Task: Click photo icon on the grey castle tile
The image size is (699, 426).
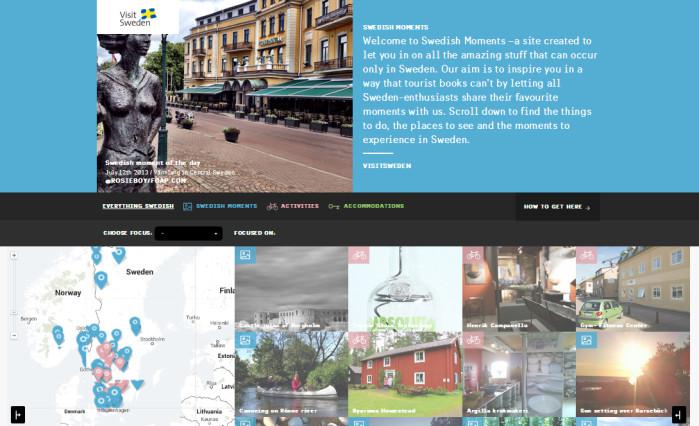Action: 245,255
